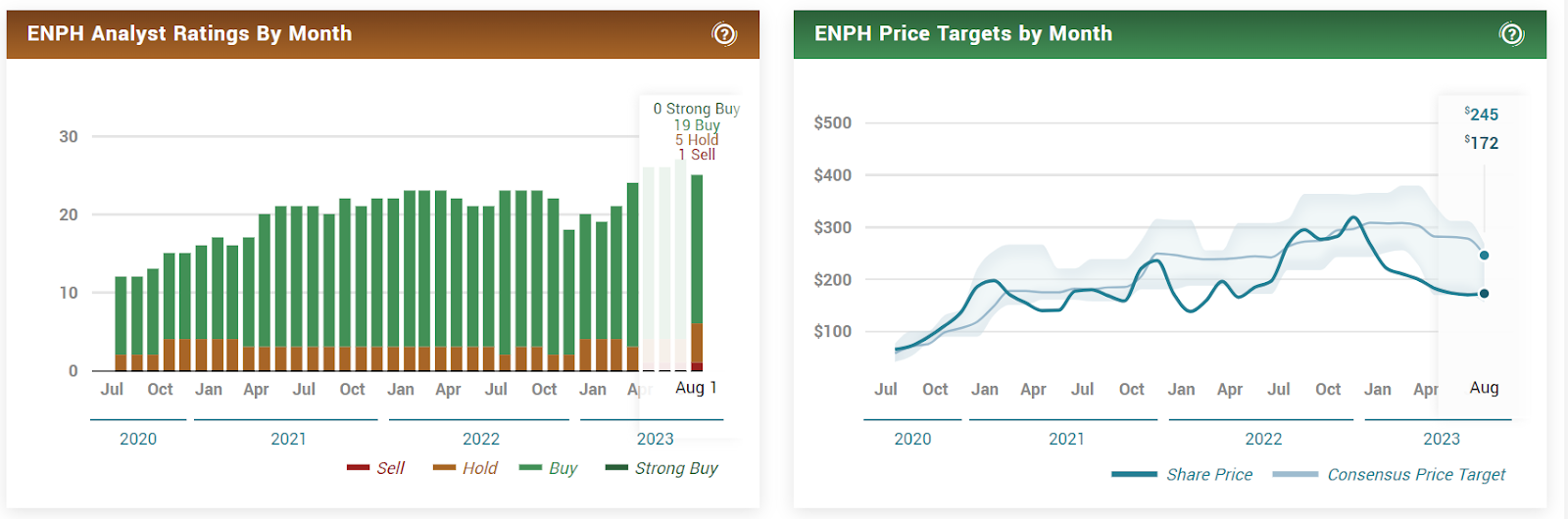Viewport: 1568px width, 519px height.
Task: Click the 2021 year label under ratings chart
Action: coord(288,439)
